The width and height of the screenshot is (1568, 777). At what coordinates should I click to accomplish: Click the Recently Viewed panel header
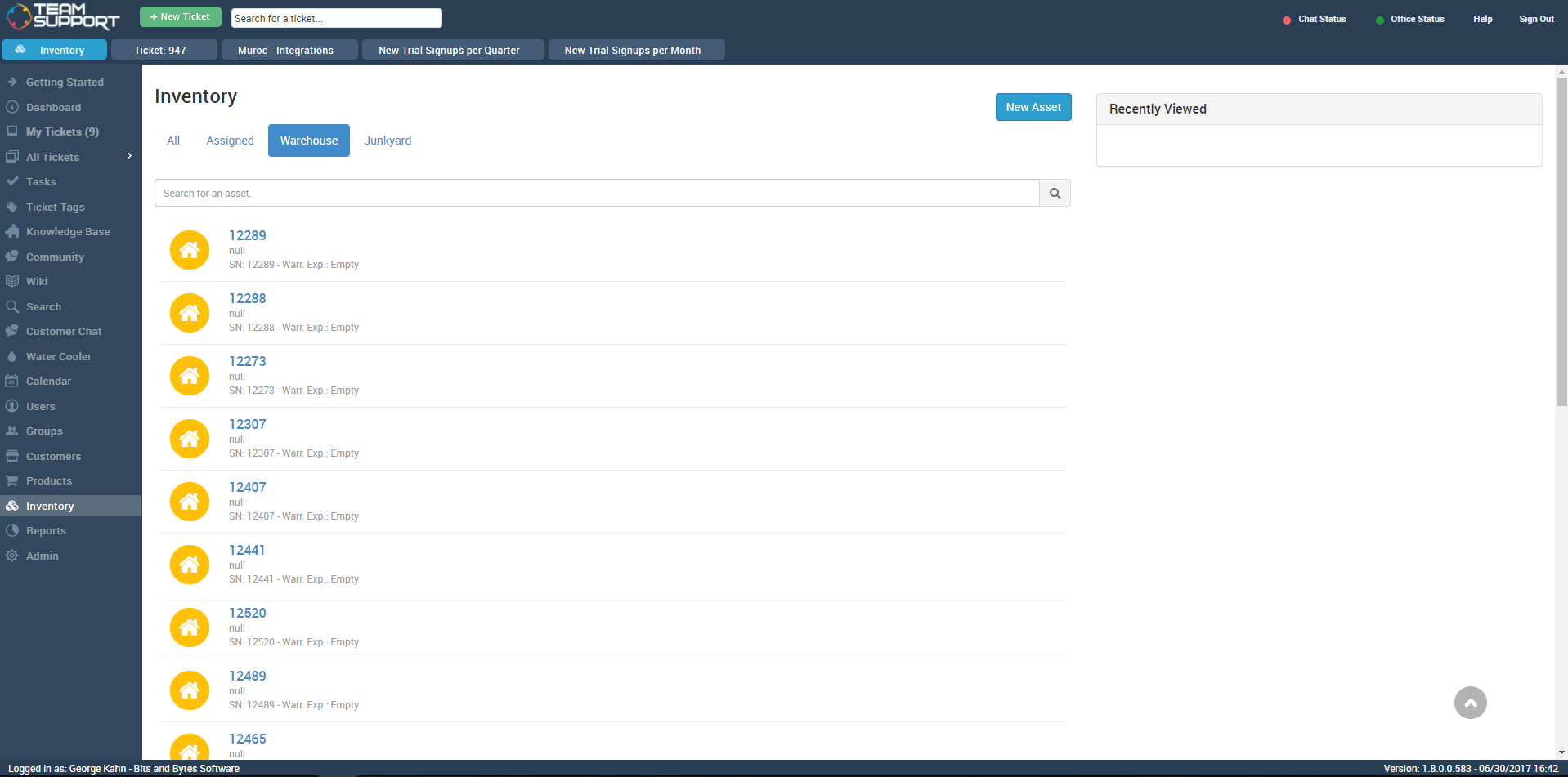pyautogui.click(x=1319, y=109)
